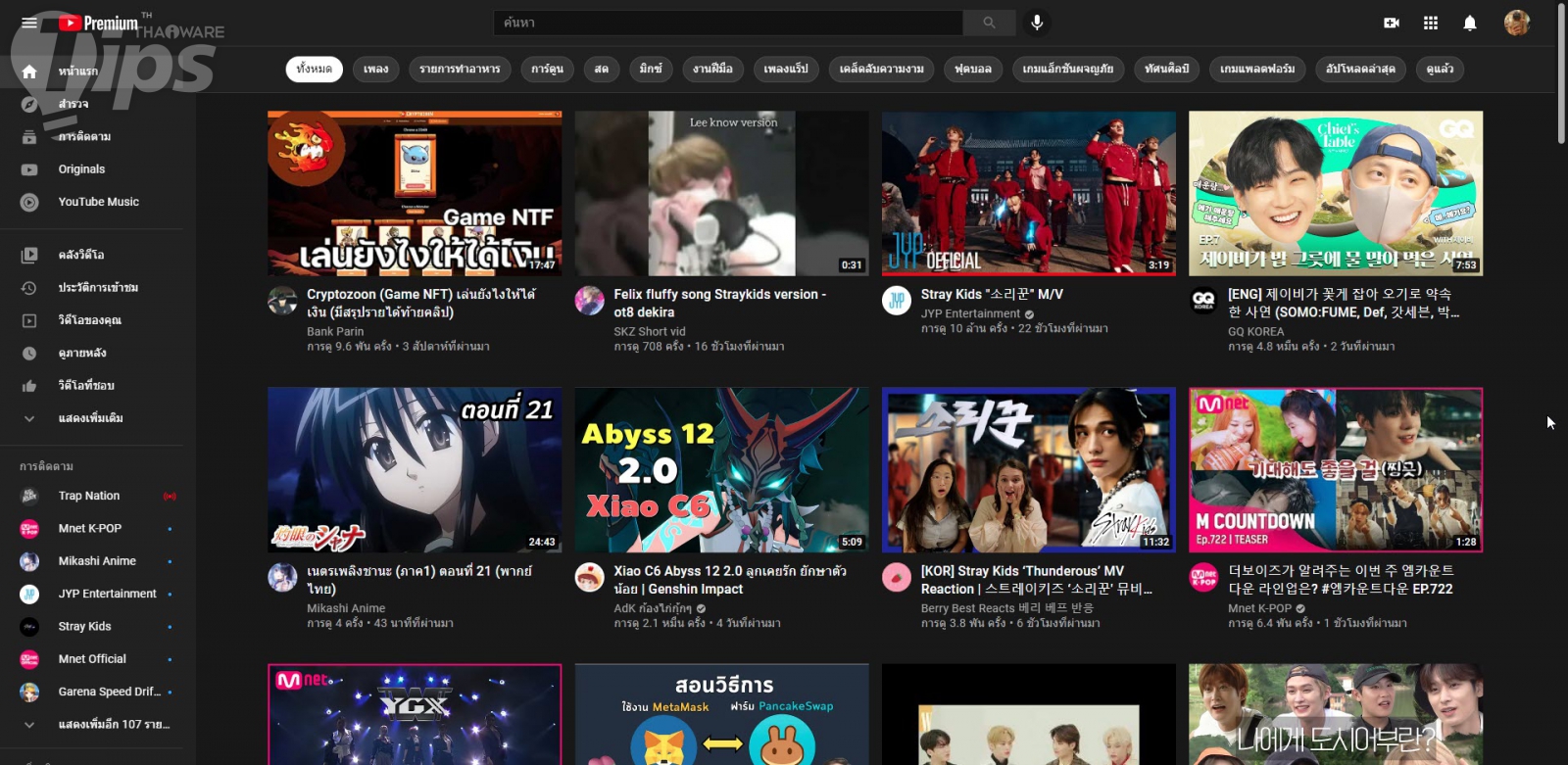Play the Lee Know version thumbnail
The height and width of the screenshot is (765, 1568).
coord(721,193)
